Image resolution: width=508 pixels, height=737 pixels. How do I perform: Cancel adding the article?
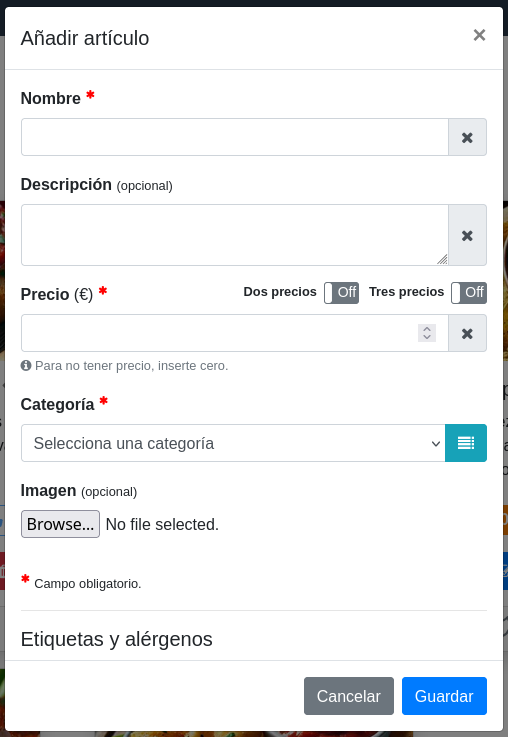click(x=349, y=696)
